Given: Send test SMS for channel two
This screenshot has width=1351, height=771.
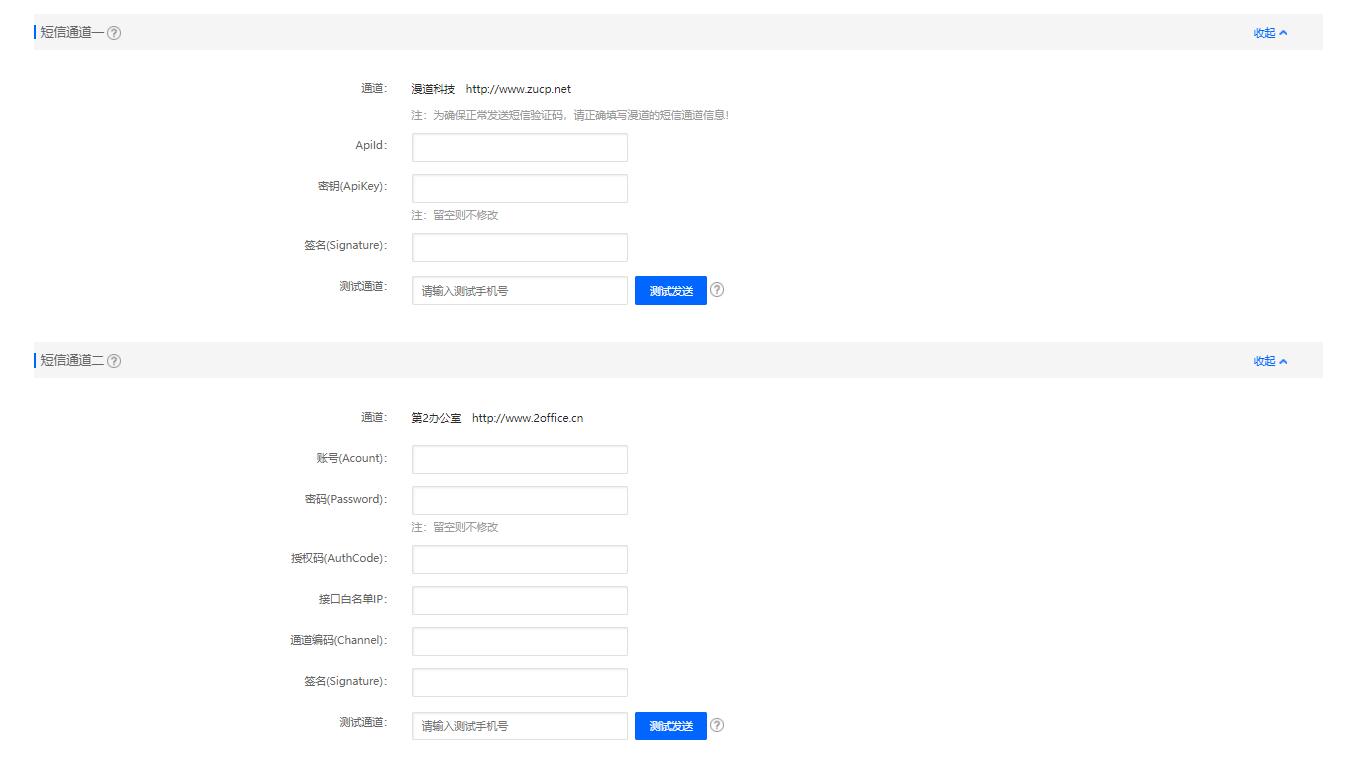Looking at the screenshot, I should tap(671, 725).
